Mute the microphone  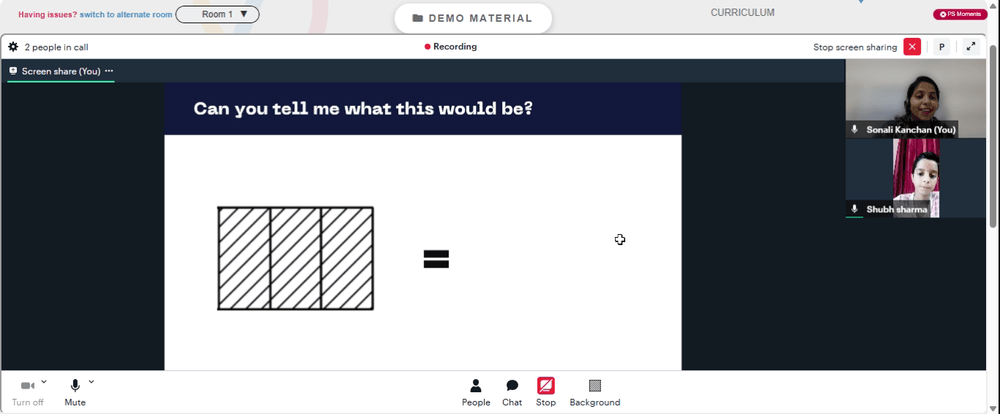[75, 392]
